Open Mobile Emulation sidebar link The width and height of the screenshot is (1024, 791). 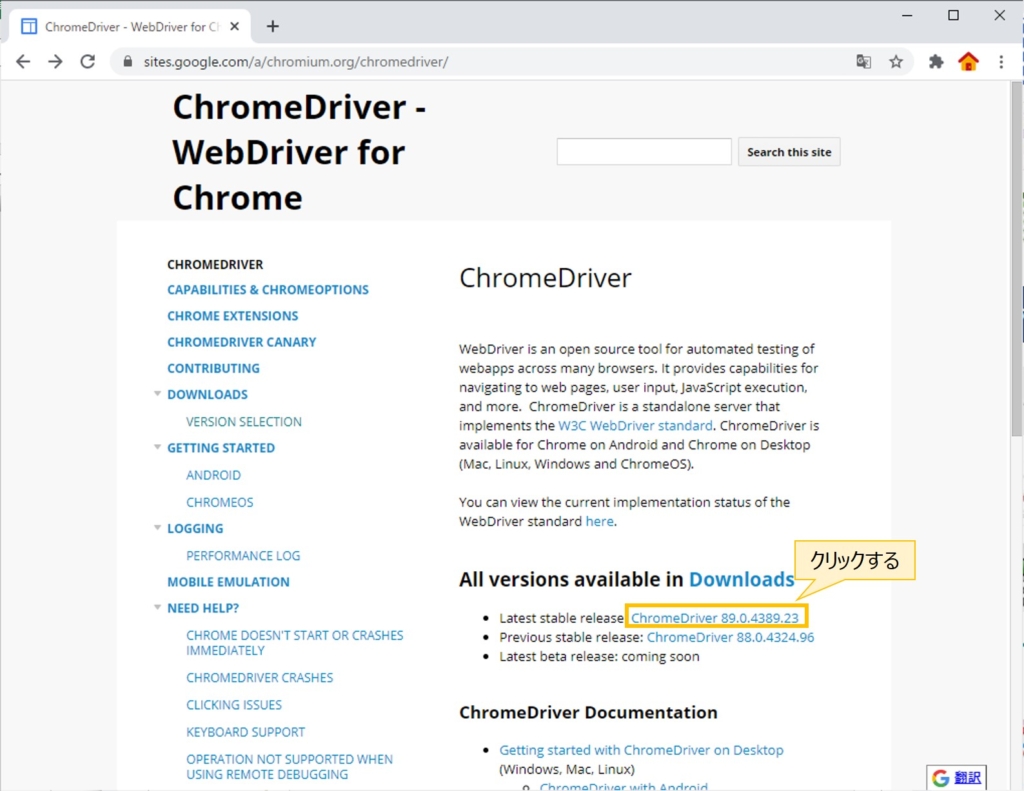228,582
